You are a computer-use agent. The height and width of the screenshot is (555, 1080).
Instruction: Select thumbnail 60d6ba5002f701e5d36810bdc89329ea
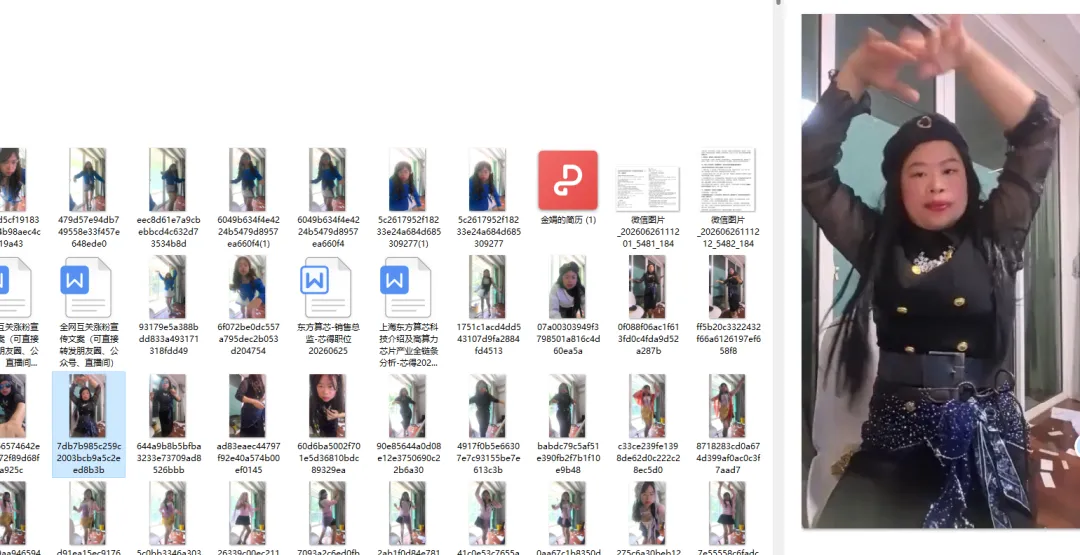tap(327, 406)
